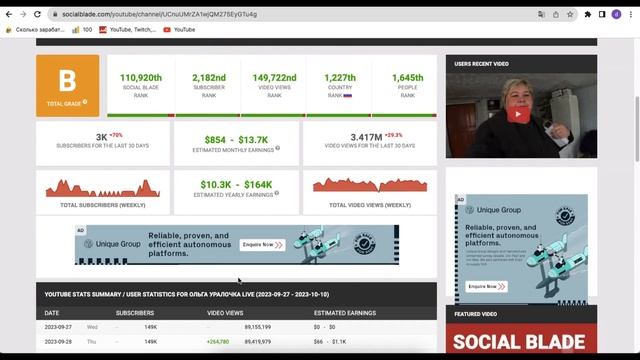Toggle the browser side panel icon
This screenshot has width=640, height=360.
click(602, 14)
